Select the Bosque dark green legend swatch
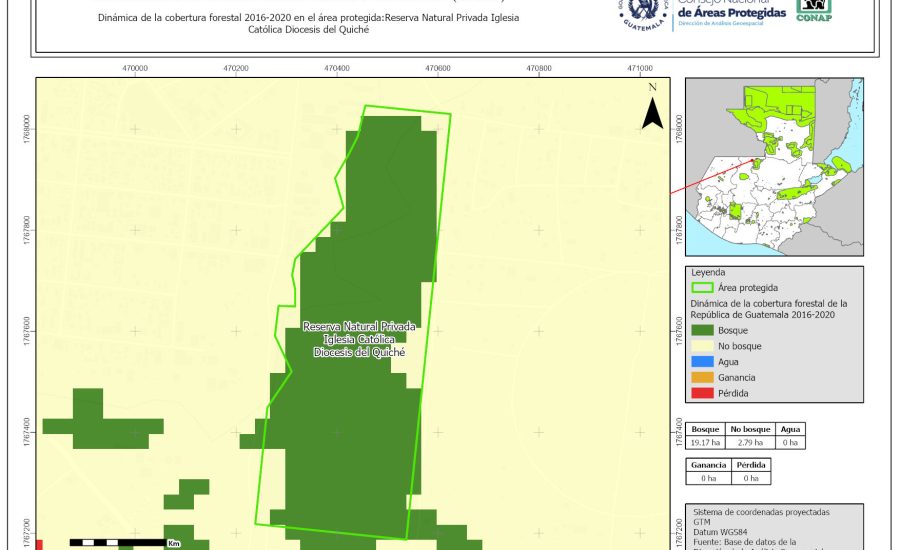 coord(704,330)
